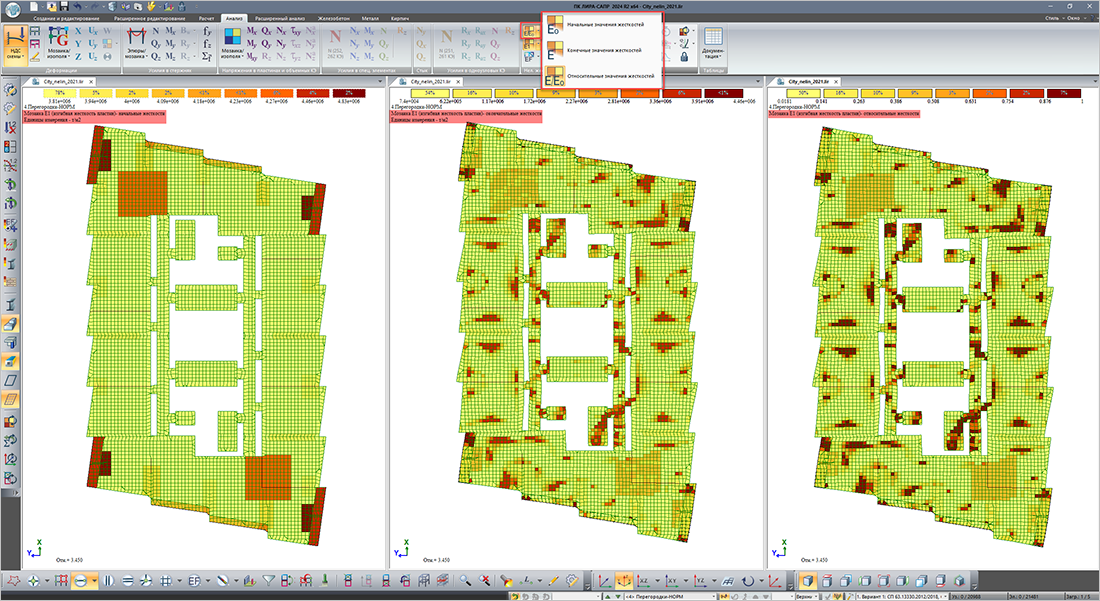1100x601 pixels.
Task: Switch to XY plane projection
Action: (672, 581)
